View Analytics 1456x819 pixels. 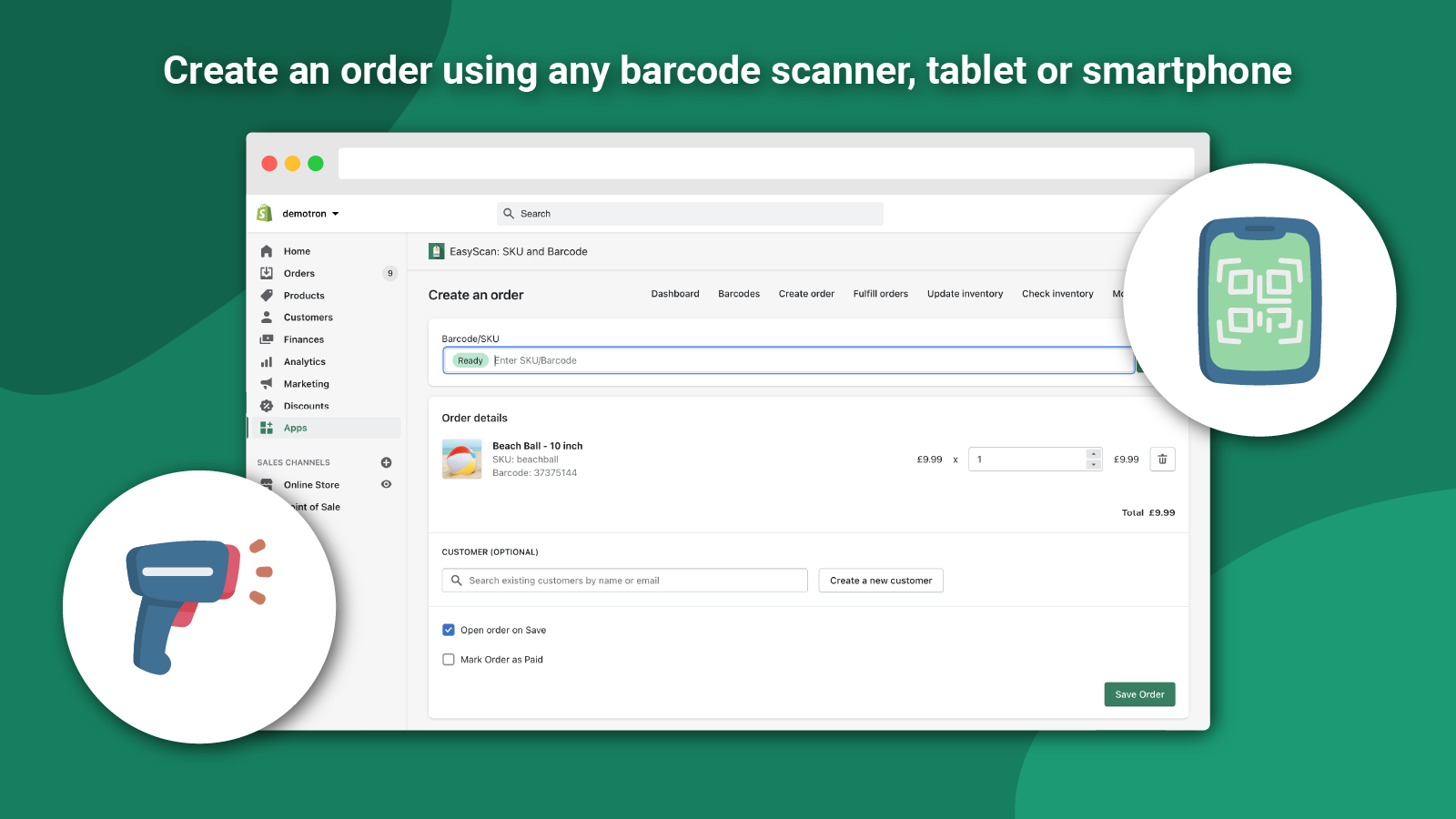coord(303,361)
